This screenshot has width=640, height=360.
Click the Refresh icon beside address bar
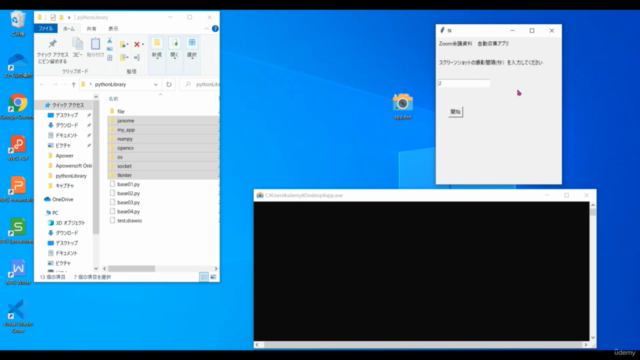click(169, 84)
